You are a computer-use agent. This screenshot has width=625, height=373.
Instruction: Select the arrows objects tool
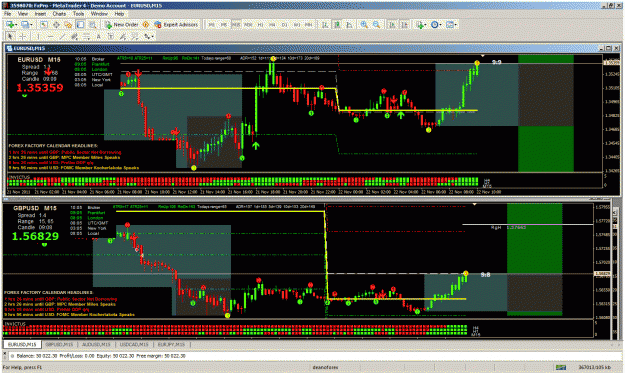[x=147, y=36]
